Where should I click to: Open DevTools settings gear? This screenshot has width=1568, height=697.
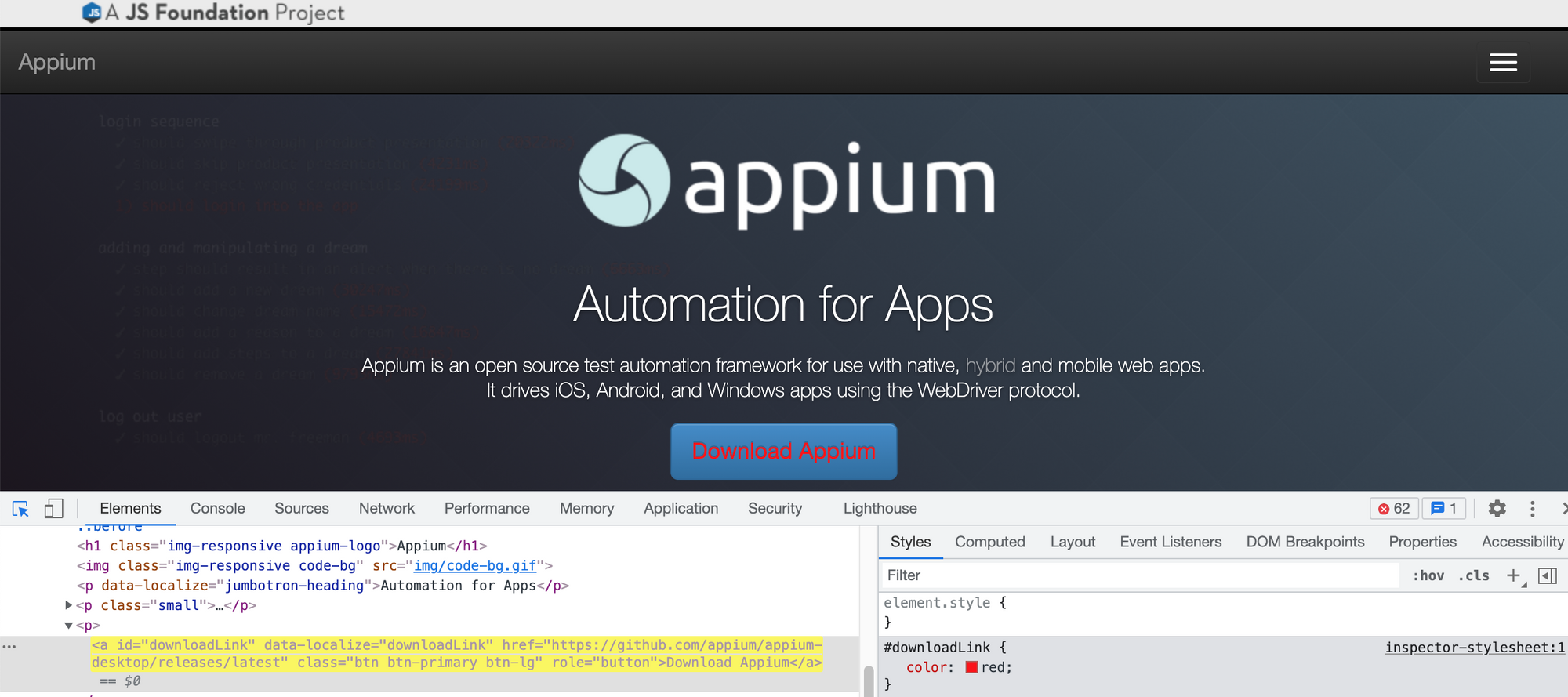click(1497, 509)
